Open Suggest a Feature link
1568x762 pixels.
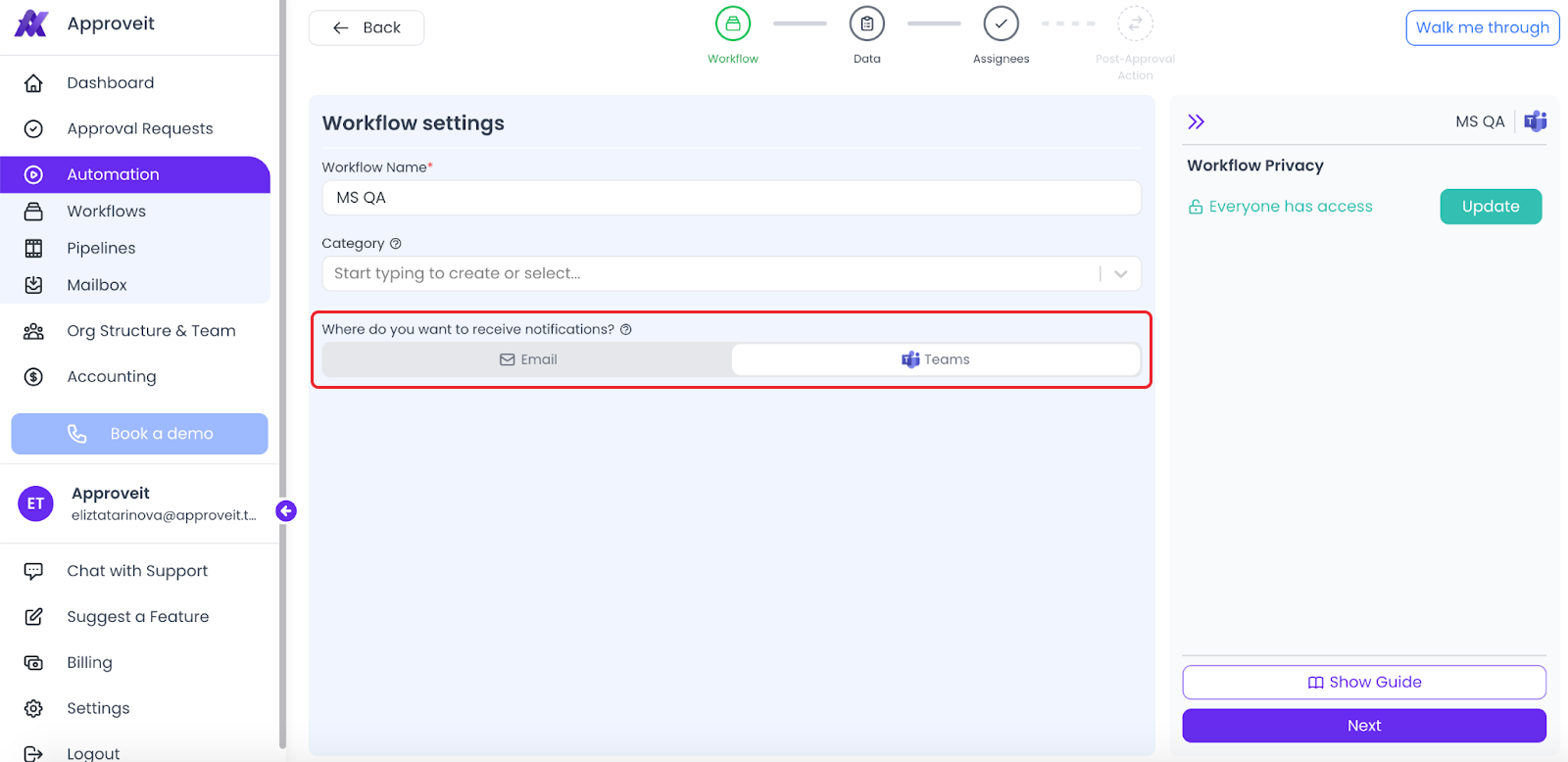138,617
